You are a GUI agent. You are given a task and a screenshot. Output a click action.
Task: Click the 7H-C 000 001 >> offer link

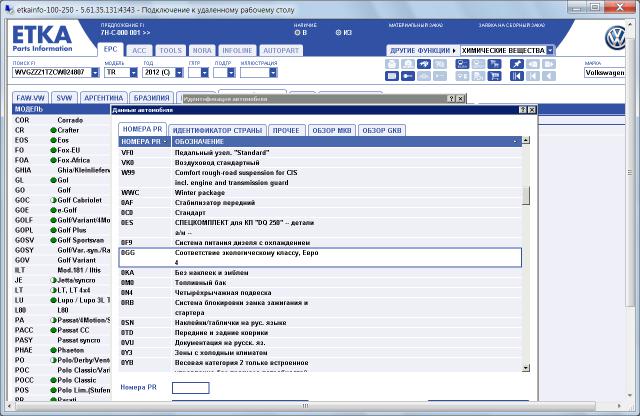125,33
